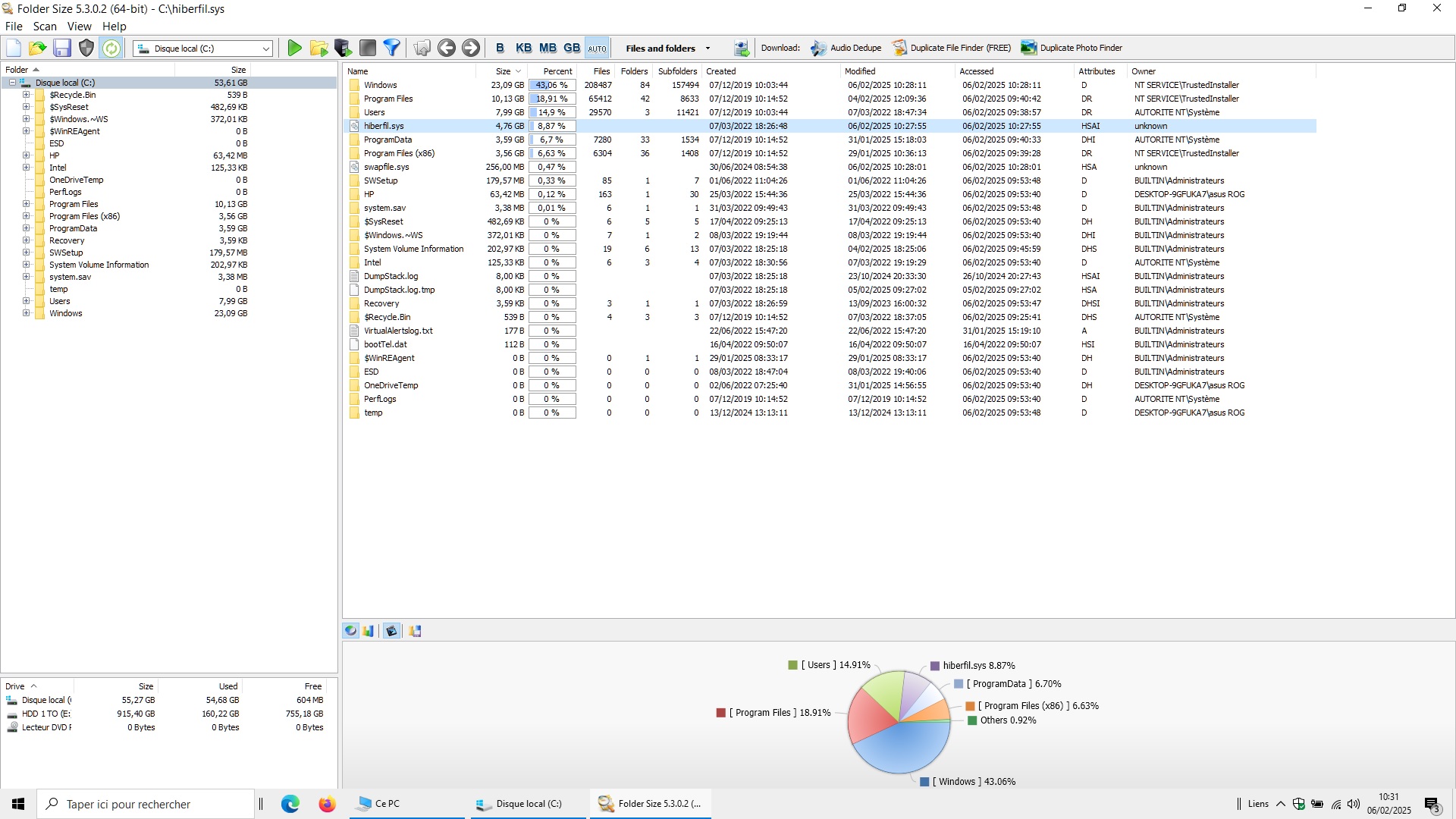1456x819 pixels.
Task: Click the Audio Dedupe download link
Action: coord(855,48)
